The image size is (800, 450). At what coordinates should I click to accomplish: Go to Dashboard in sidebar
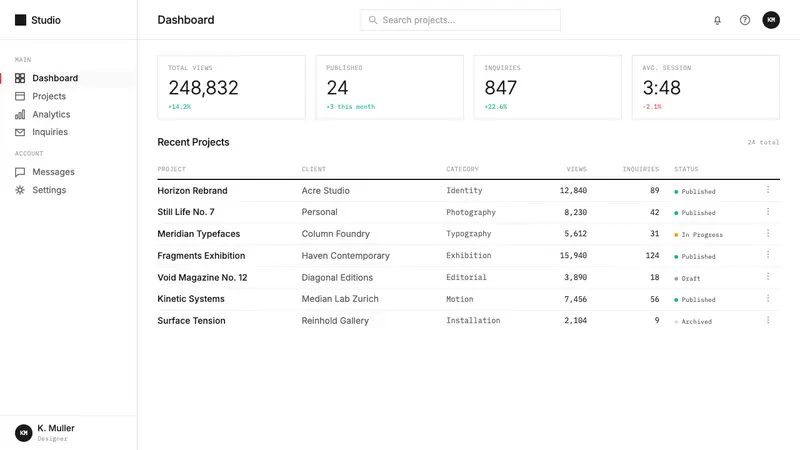68,78
